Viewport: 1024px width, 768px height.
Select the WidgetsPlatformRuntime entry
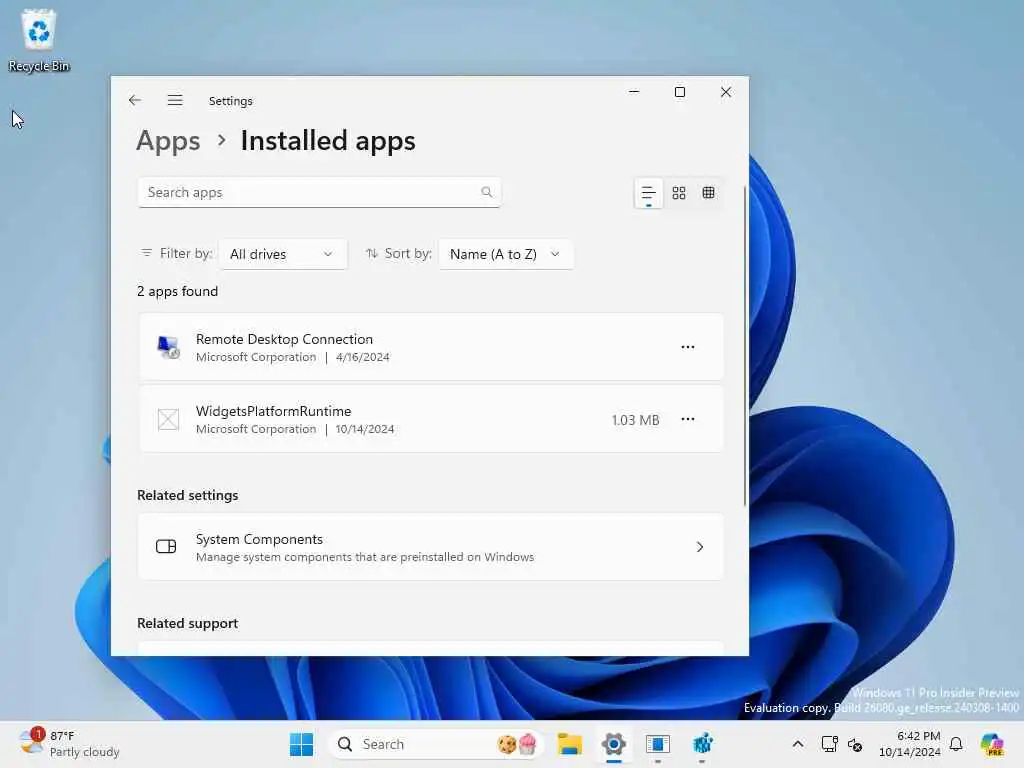click(x=430, y=419)
